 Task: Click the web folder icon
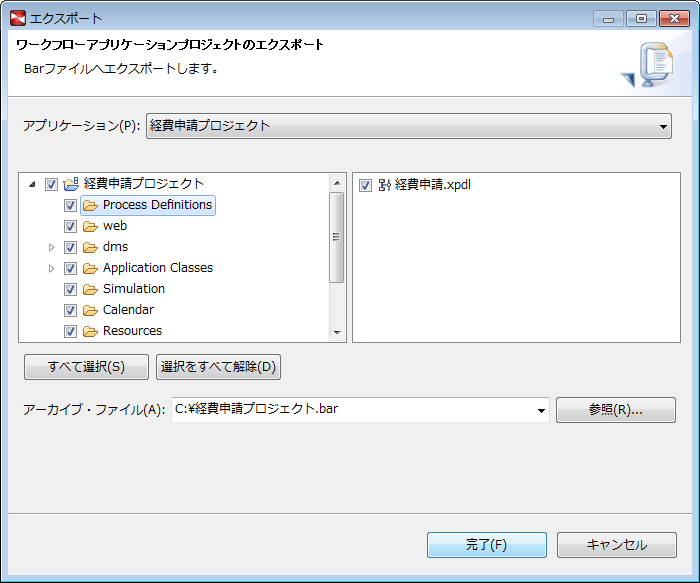[x=90, y=226]
